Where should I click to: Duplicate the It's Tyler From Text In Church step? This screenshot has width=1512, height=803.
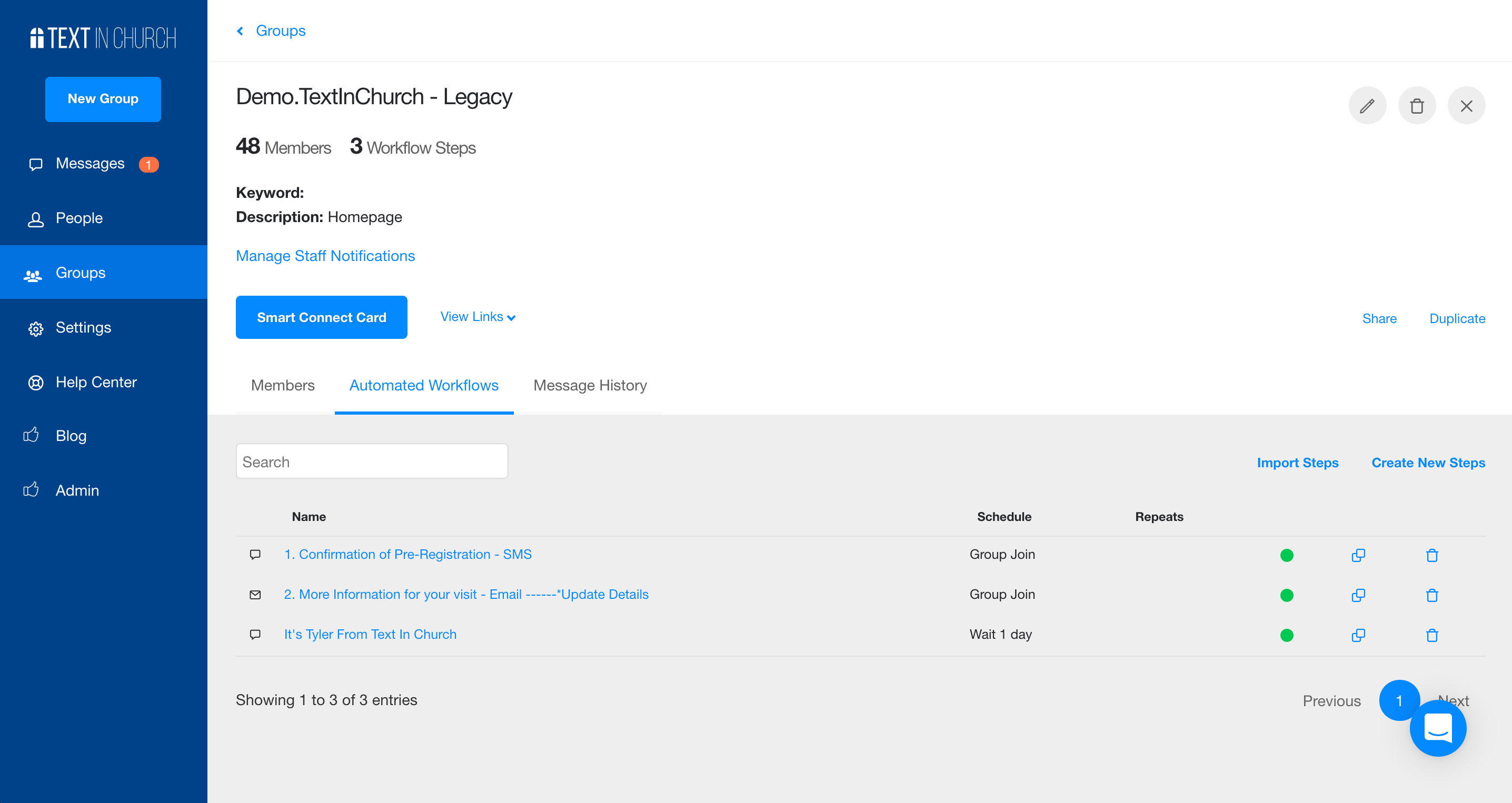1358,635
